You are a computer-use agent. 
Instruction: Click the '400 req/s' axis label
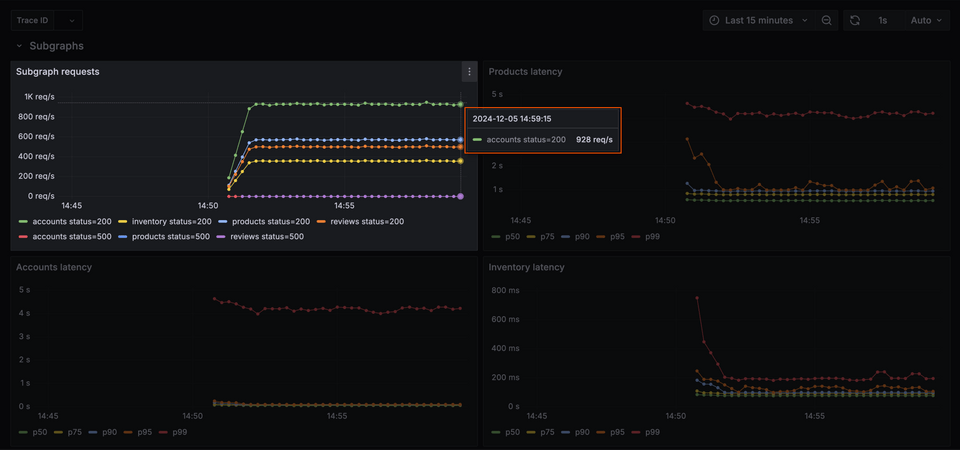click(x=37, y=156)
